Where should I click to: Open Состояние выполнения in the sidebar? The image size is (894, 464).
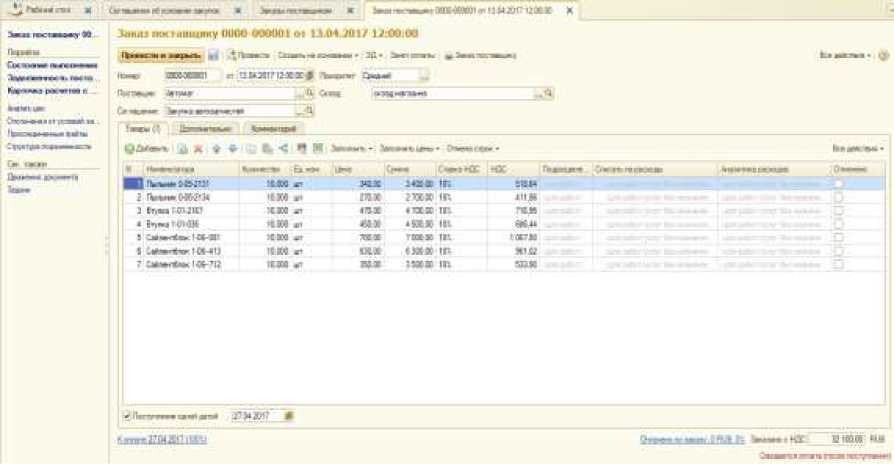pos(52,66)
